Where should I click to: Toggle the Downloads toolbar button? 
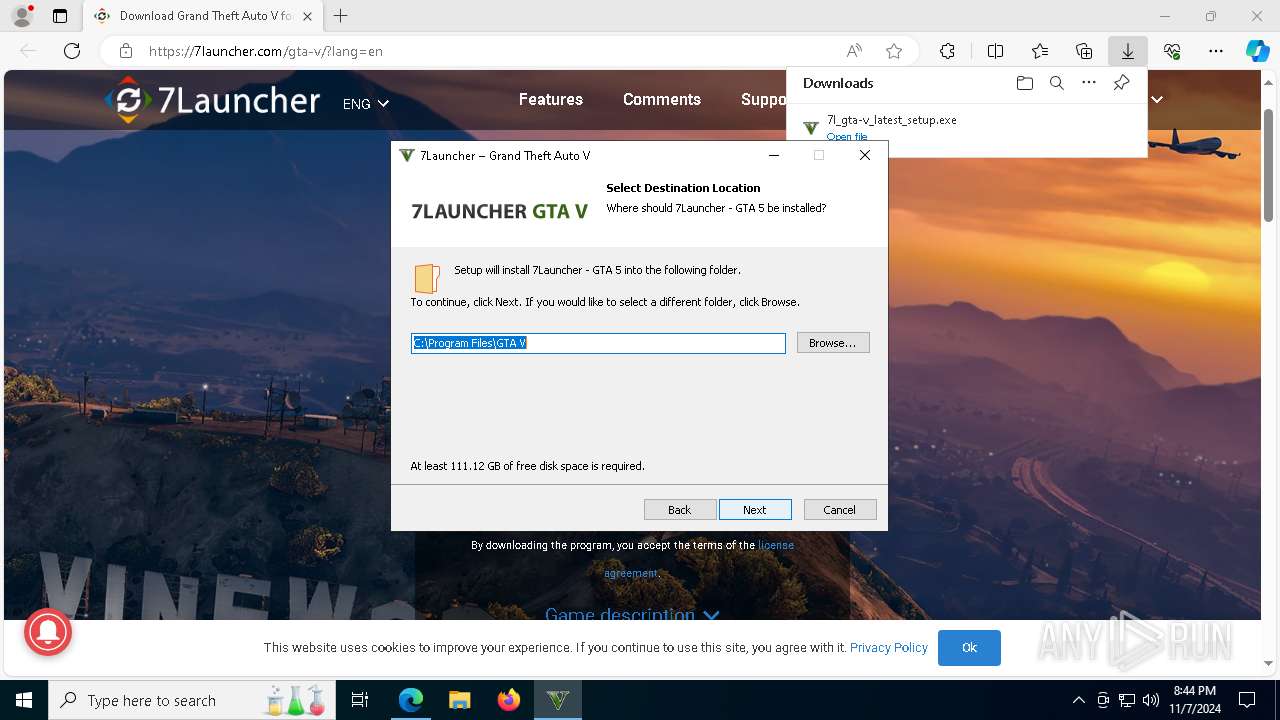tap(1128, 51)
